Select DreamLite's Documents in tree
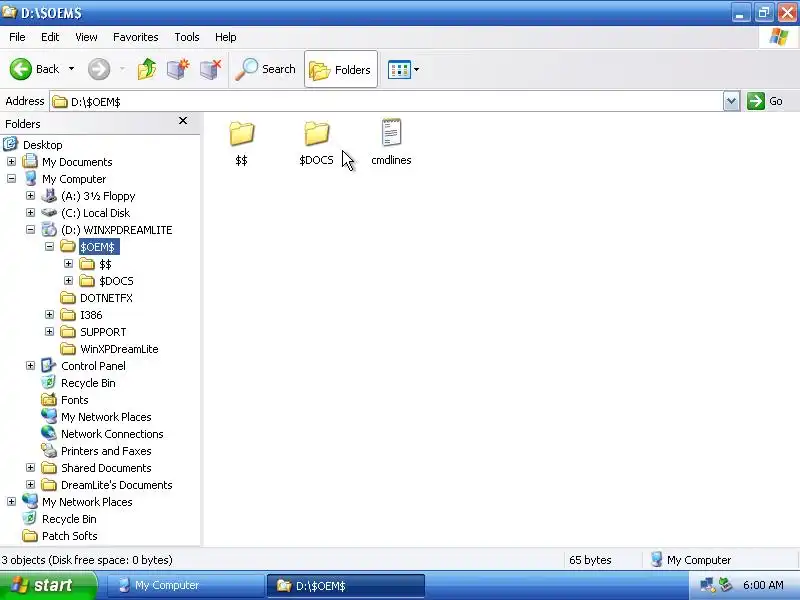 pyautogui.click(x=117, y=485)
